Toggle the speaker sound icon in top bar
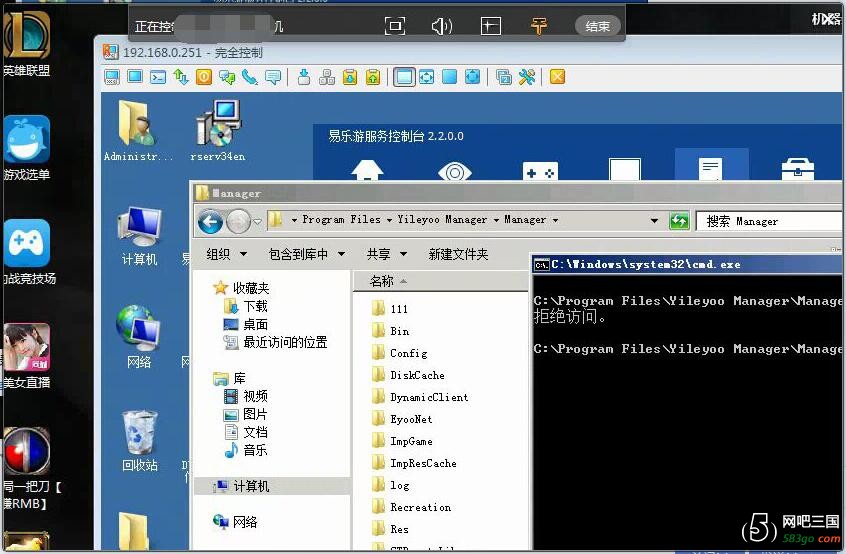The width and height of the screenshot is (846, 554). (x=442, y=26)
